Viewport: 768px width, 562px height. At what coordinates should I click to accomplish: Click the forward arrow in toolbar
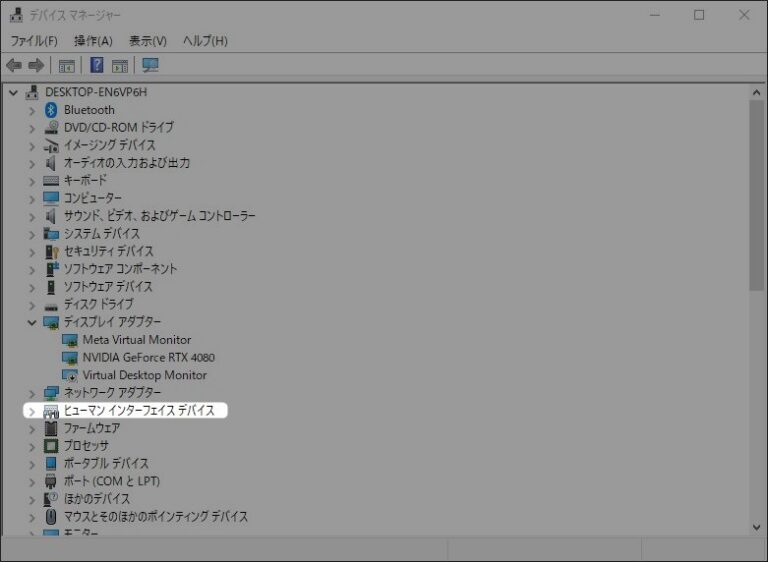click(36, 66)
